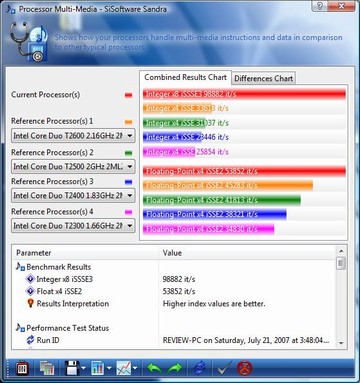Open the Intel Core Duo T2500 reference dropdown
Screen dimensions: 360x383
point(73,166)
